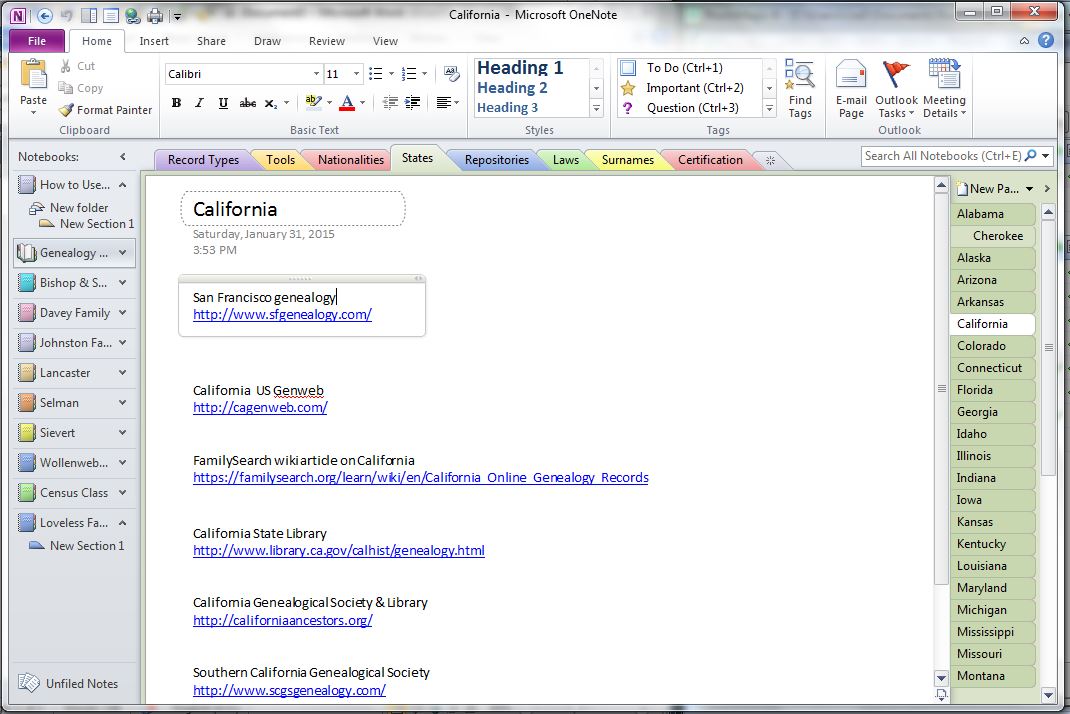This screenshot has width=1070, height=714.
Task: Expand the Genealogy notebook
Action: 123,253
